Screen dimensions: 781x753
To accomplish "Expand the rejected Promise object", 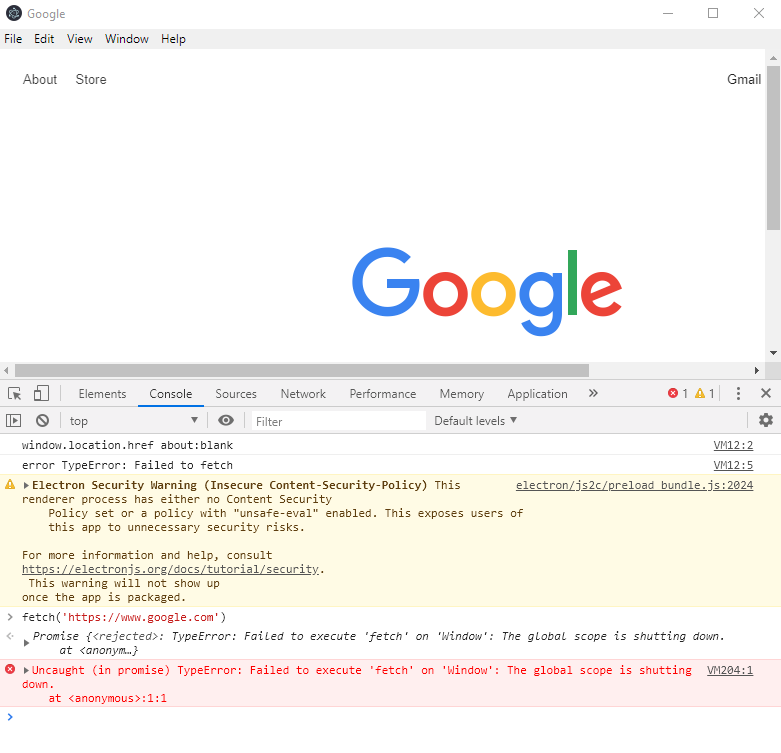I will tap(26, 643).
